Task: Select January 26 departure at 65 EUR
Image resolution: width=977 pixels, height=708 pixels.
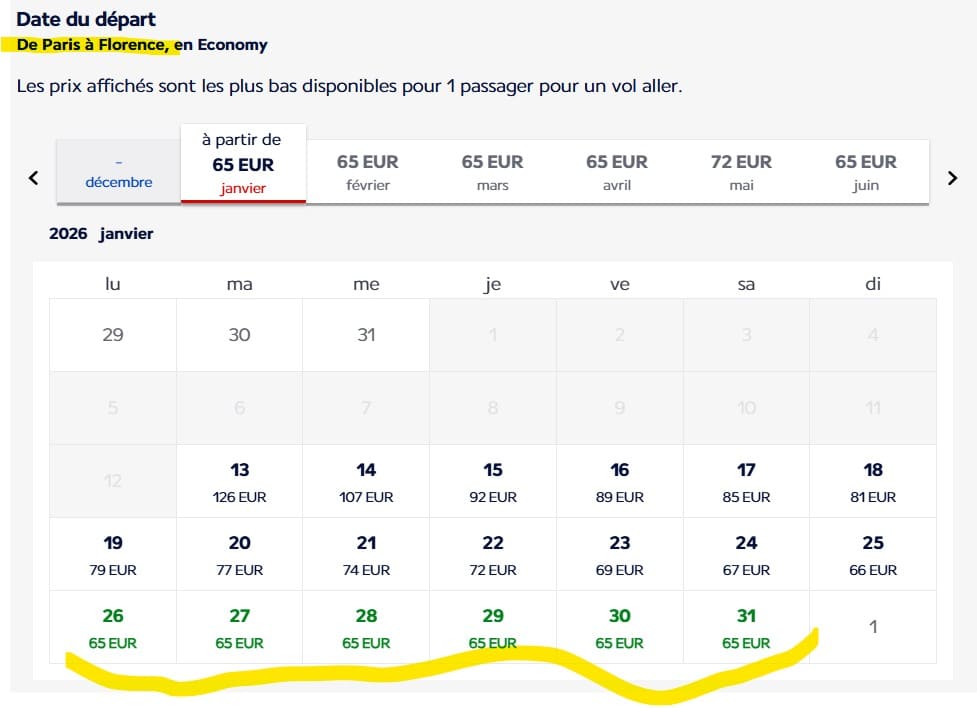Action: tap(112, 627)
